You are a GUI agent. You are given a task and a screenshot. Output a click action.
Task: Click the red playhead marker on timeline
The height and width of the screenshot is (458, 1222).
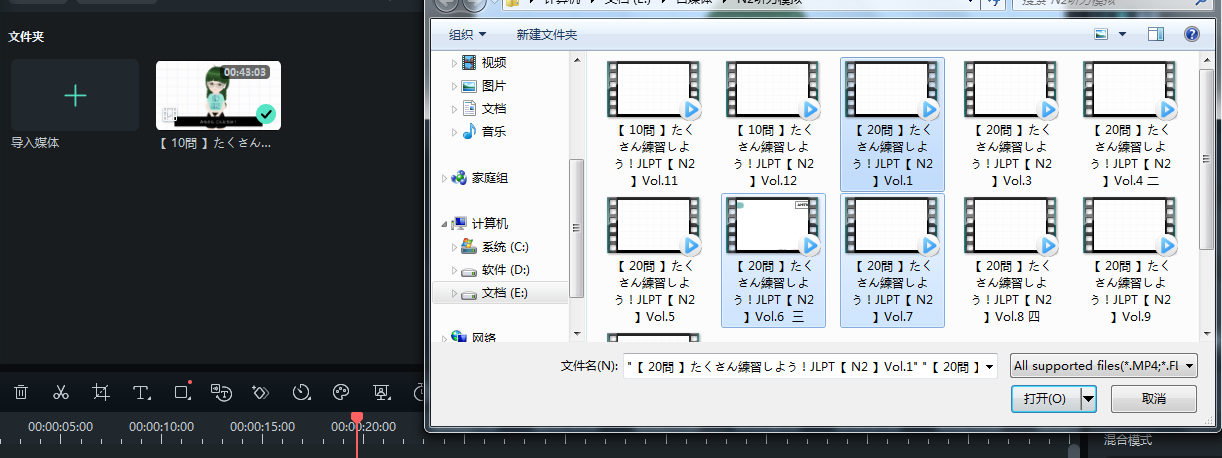tap(356, 418)
